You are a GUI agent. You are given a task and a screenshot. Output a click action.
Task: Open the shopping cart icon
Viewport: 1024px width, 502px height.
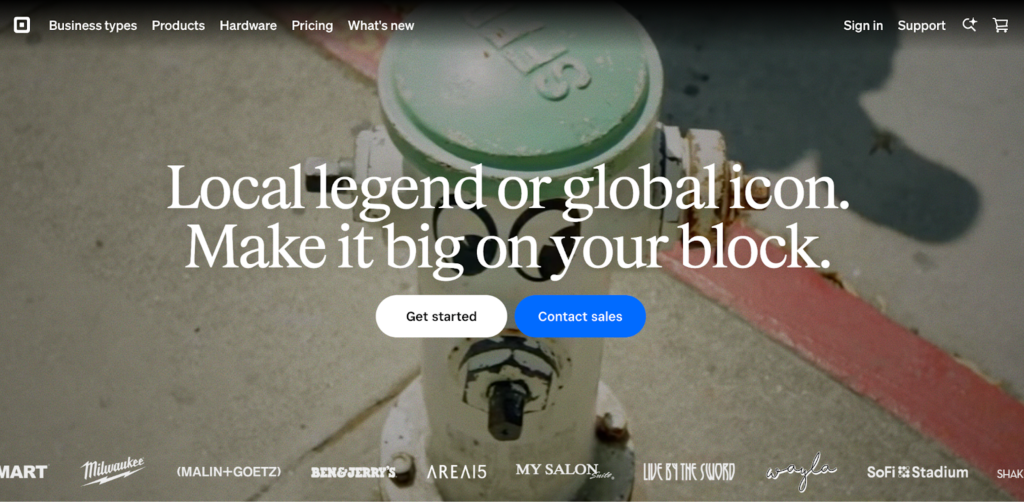point(1000,25)
